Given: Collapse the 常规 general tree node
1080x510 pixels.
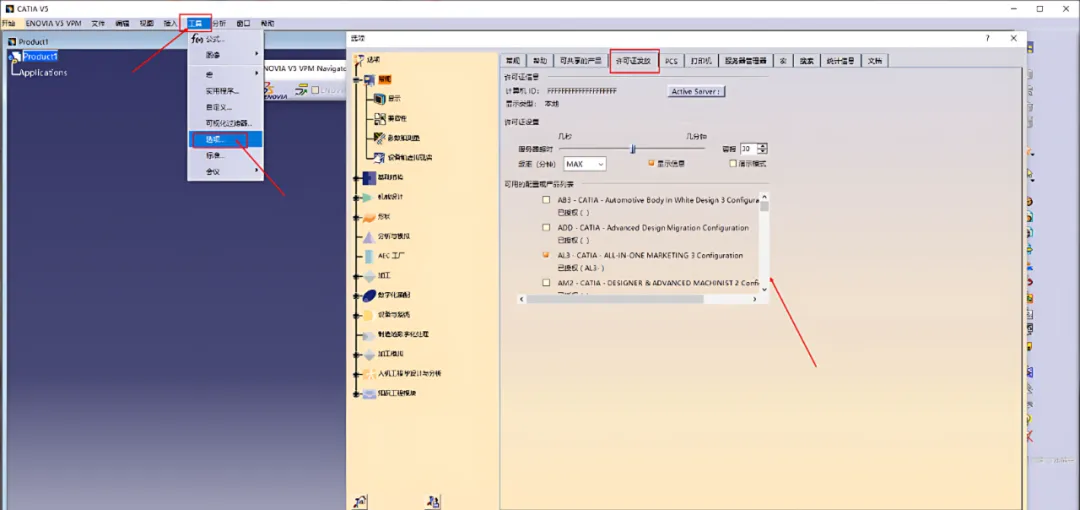Looking at the screenshot, I should [355, 79].
